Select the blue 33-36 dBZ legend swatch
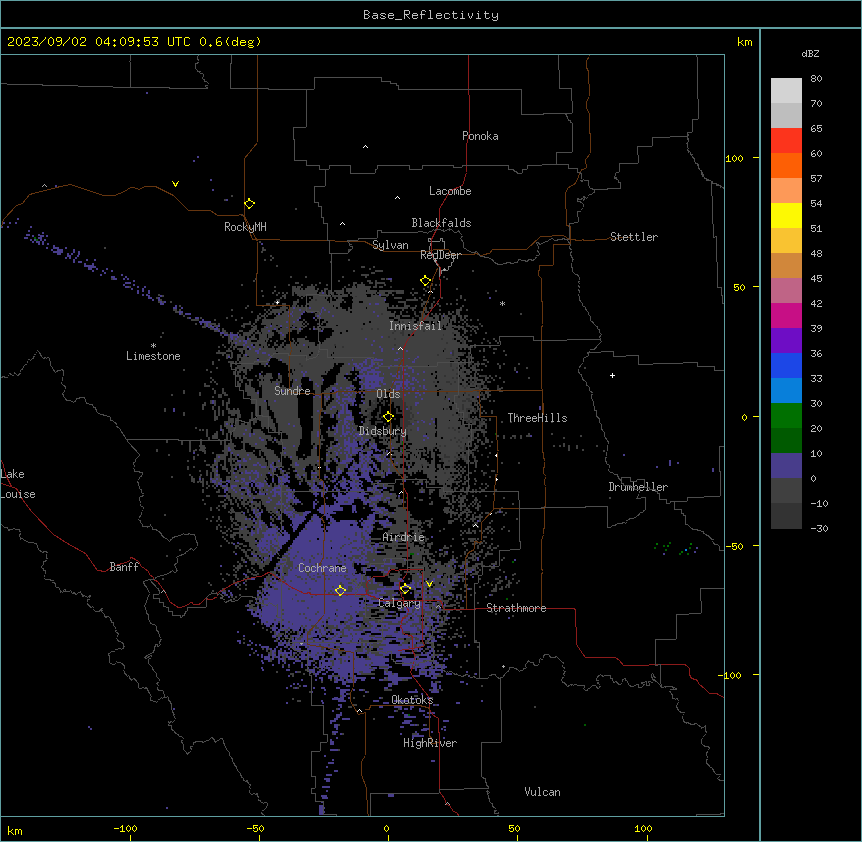Viewport: 862px width, 842px height. [x=786, y=365]
